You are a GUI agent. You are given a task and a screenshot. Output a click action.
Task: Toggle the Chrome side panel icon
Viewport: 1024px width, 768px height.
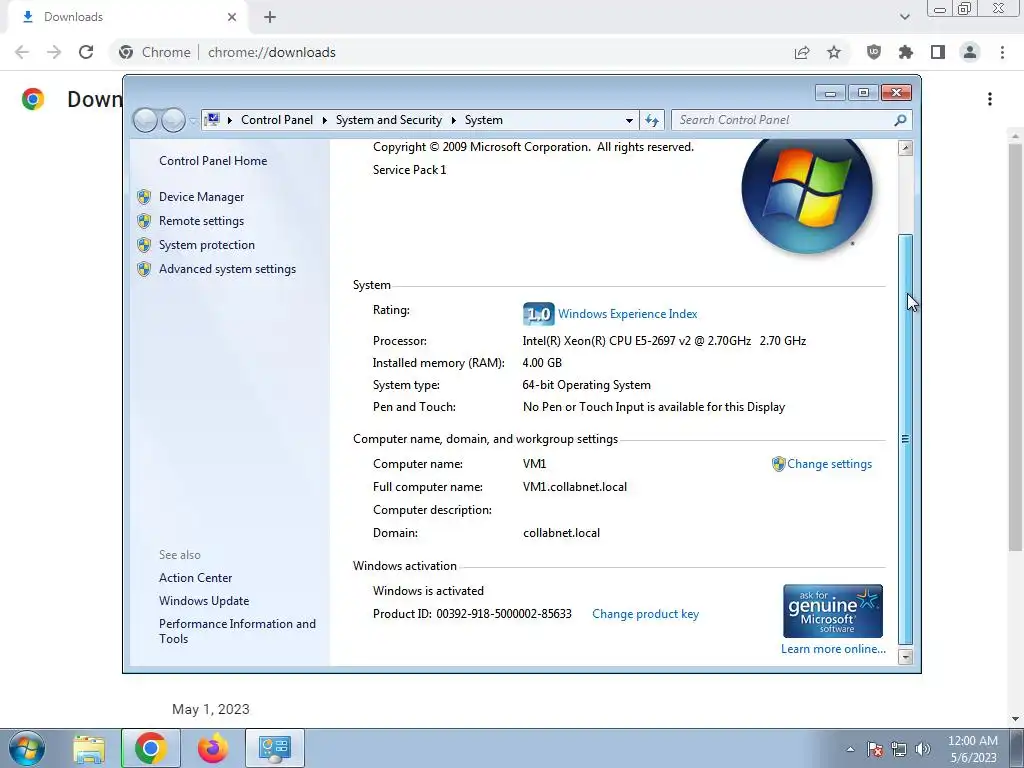tap(938, 52)
